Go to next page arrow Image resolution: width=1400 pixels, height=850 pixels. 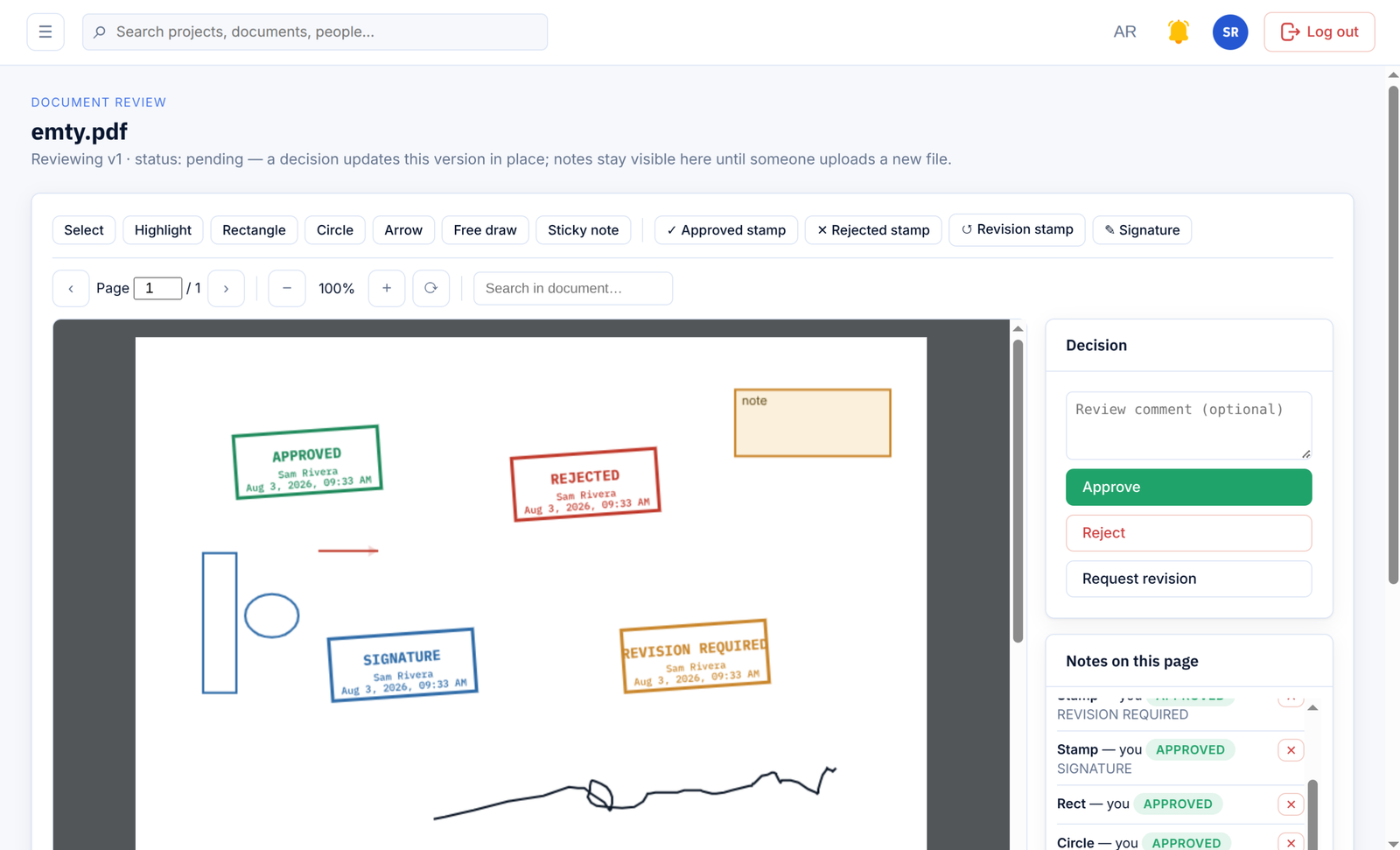[x=227, y=289]
